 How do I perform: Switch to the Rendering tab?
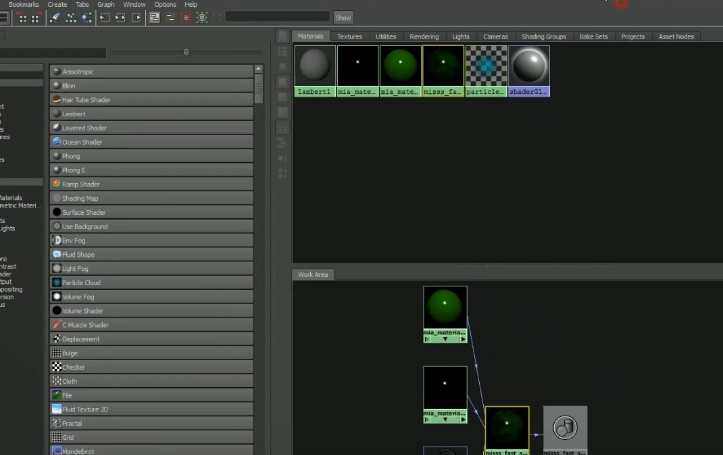click(424, 36)
